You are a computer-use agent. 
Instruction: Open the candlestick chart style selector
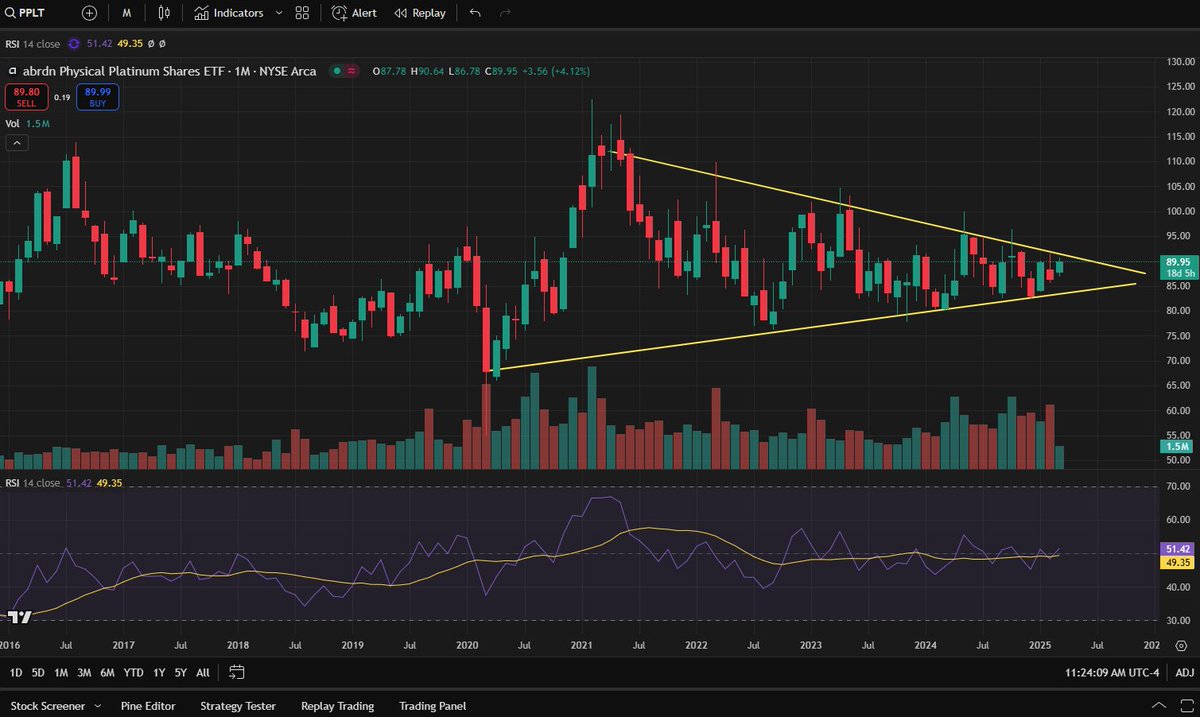(164, 13)
